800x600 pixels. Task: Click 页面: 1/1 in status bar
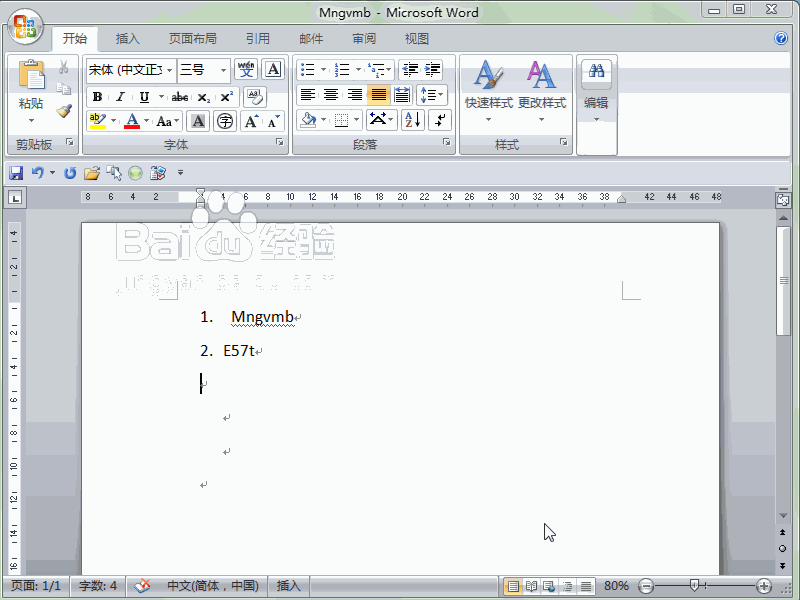click(x=36, y=586)
